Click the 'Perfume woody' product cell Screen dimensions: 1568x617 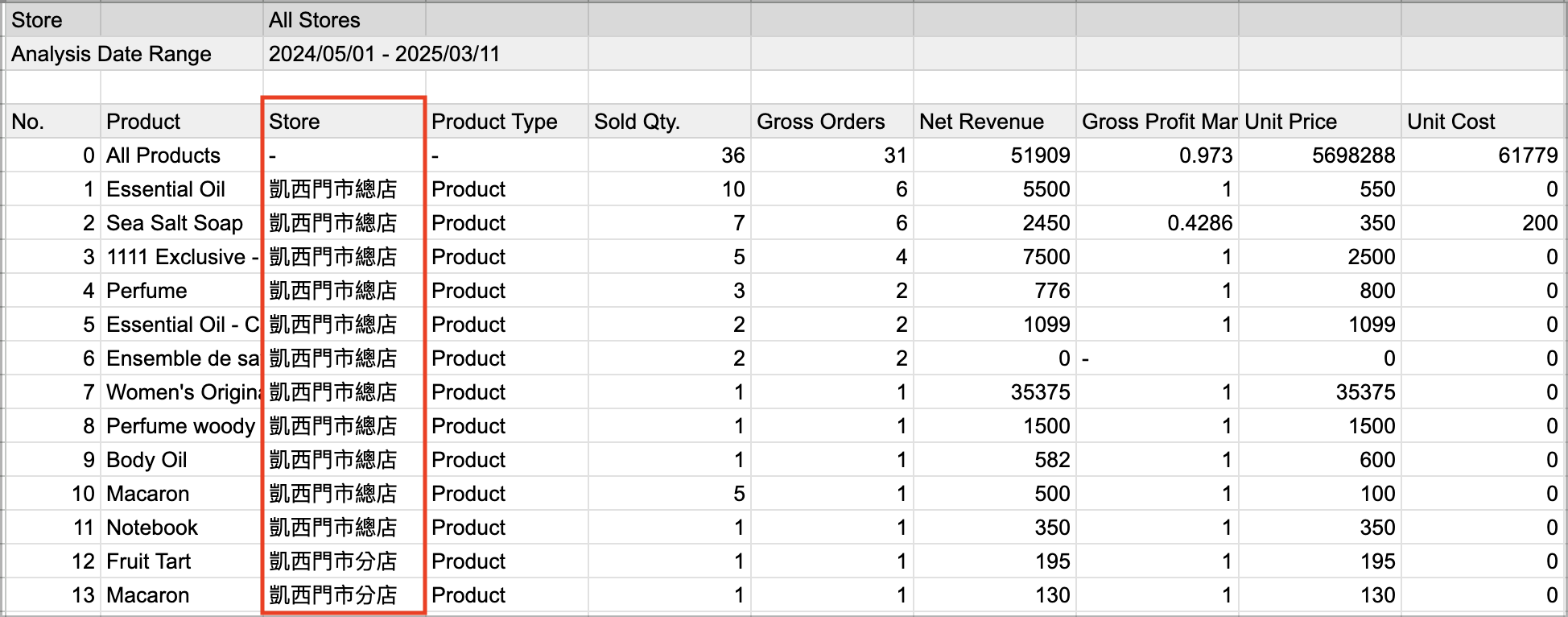coord(182,426)
